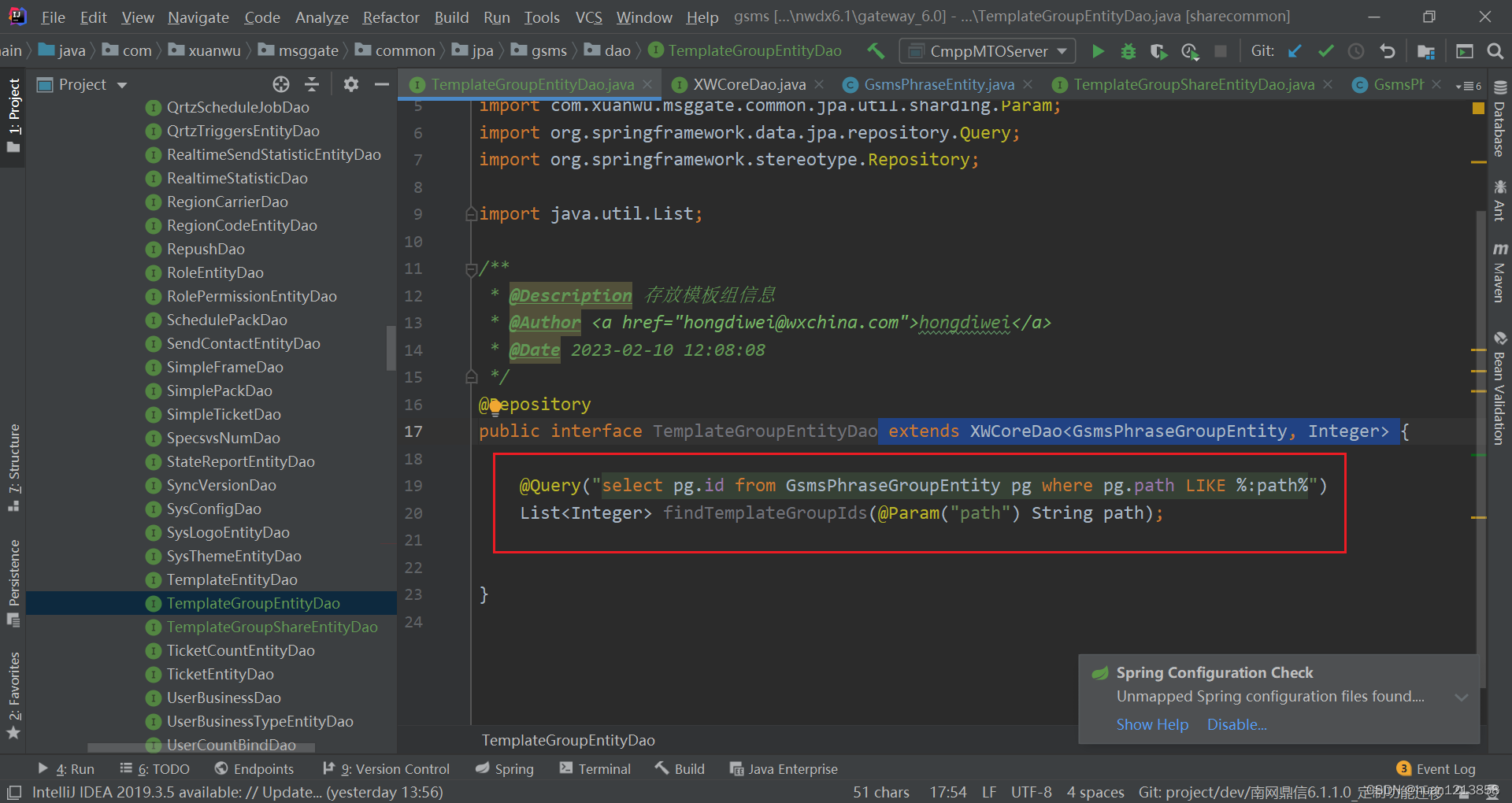1512x803 pixels.
Task: Open Bean Validation tool window
Action: (1499, 388)
